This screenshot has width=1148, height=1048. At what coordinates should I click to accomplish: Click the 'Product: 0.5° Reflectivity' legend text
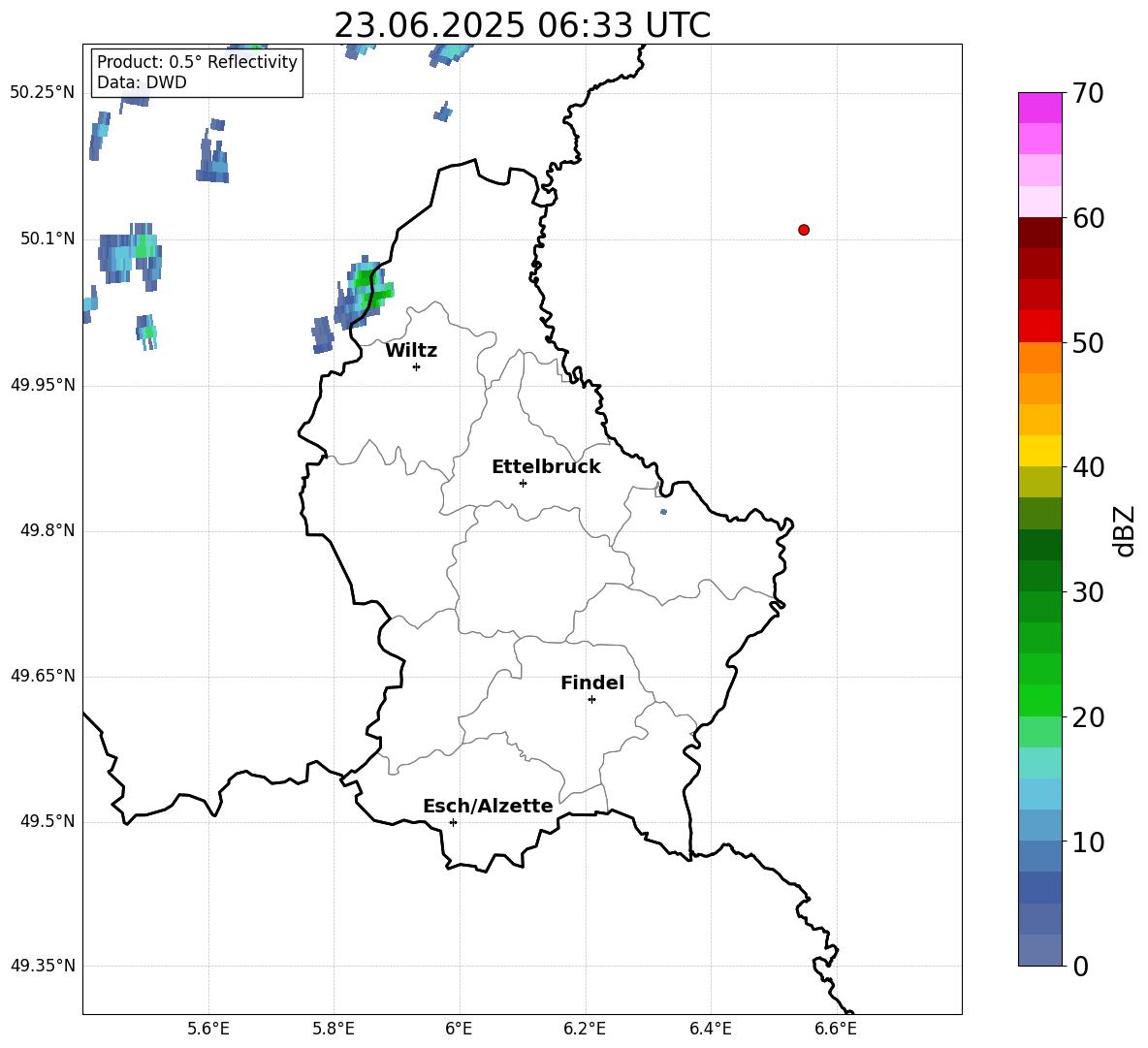197,62
